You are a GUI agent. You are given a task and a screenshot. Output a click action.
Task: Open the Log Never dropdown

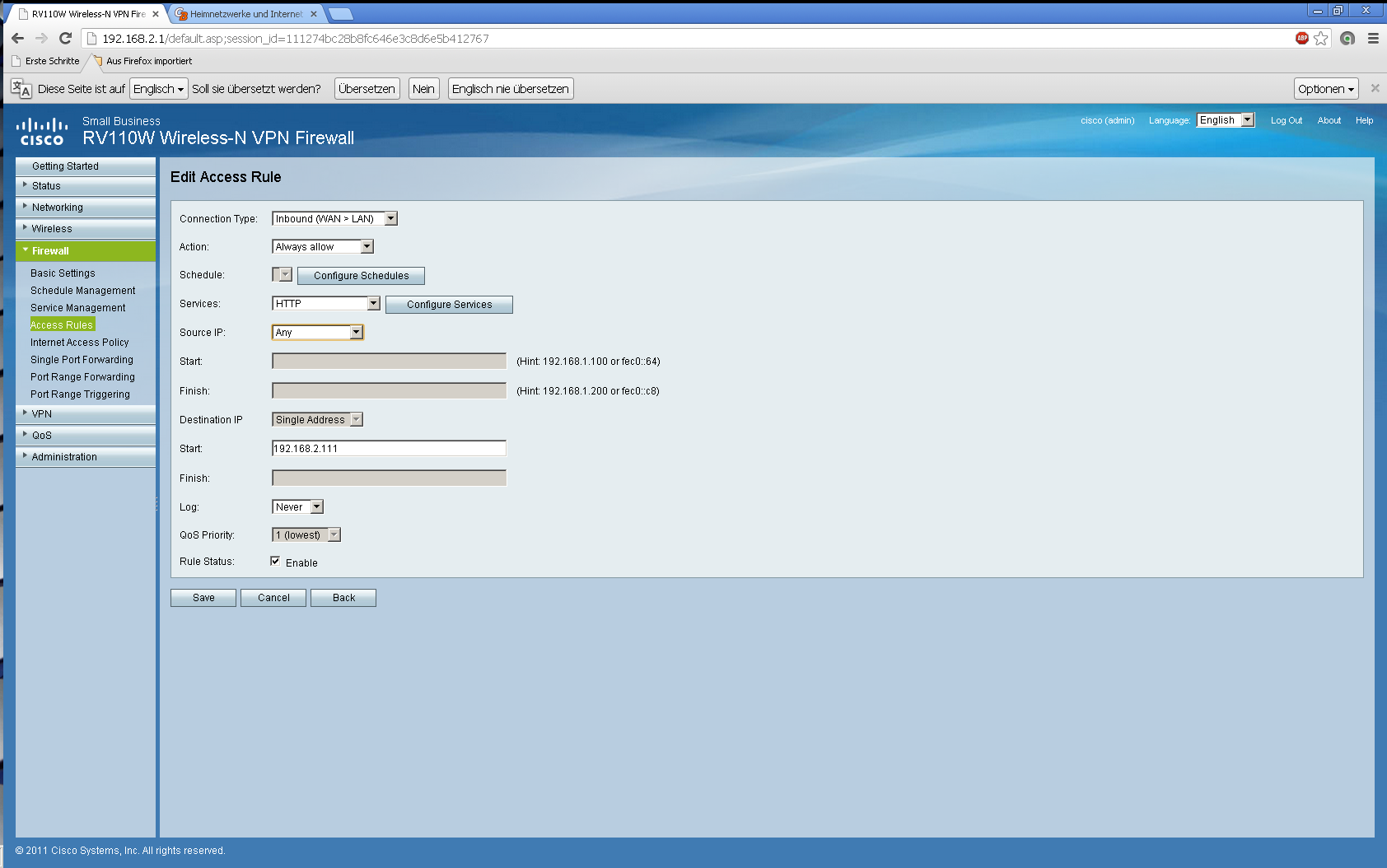(x=297, y=507)
